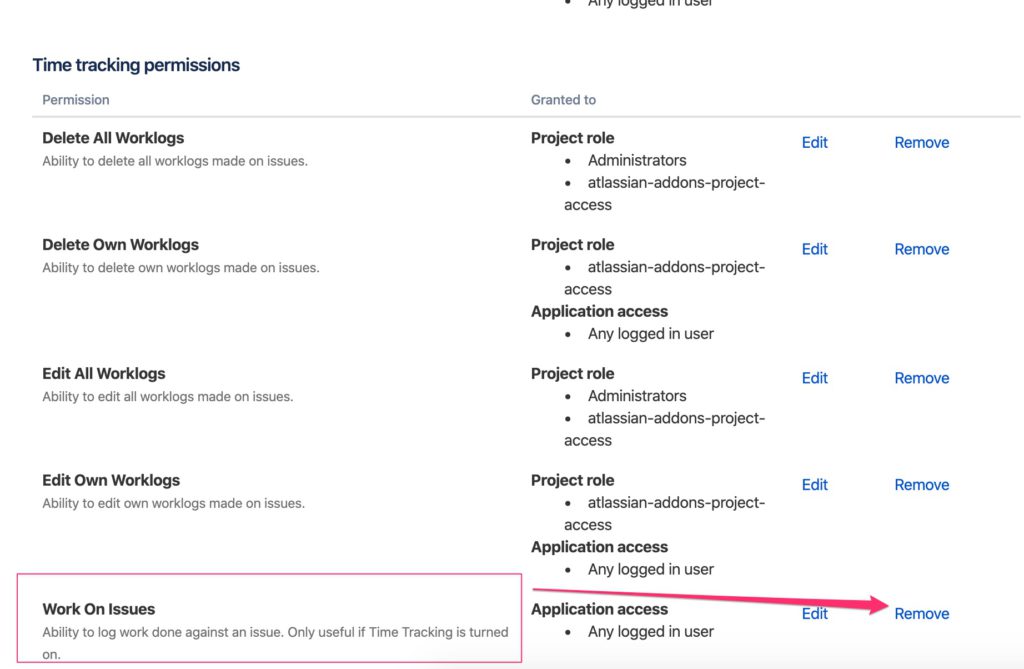Select Administrators under Delete All Worklogs
The image size is (1024, 669).
(636, 160)
